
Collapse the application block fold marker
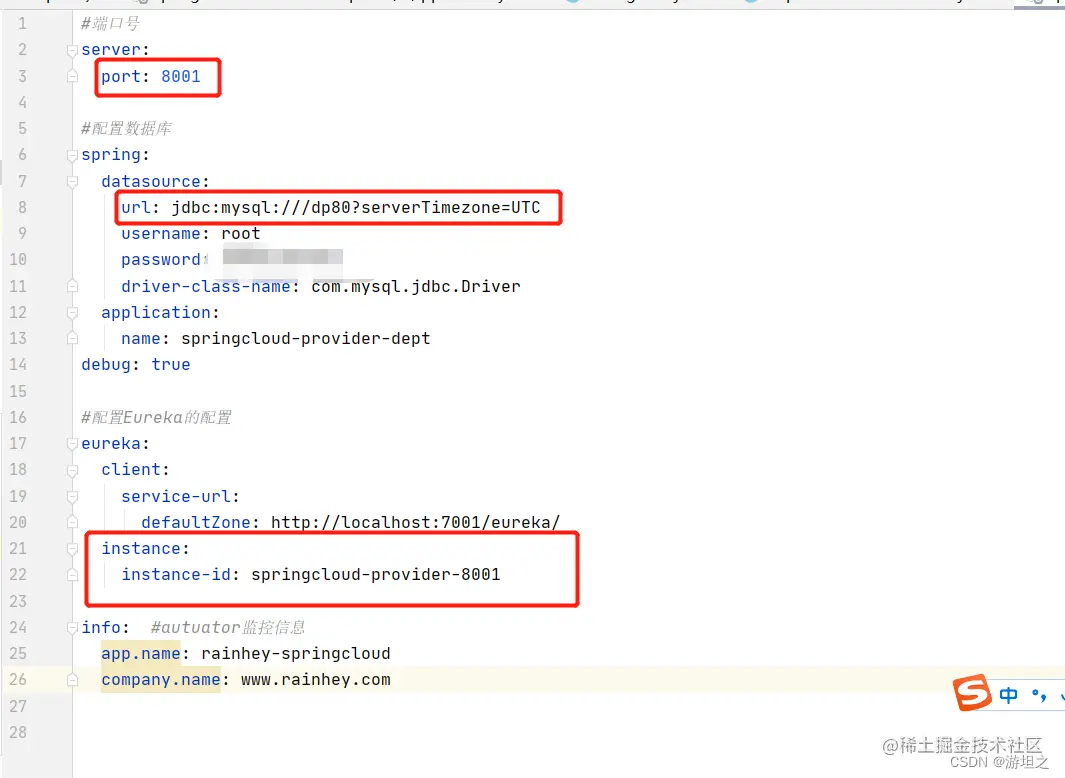[x=73, y=313]
